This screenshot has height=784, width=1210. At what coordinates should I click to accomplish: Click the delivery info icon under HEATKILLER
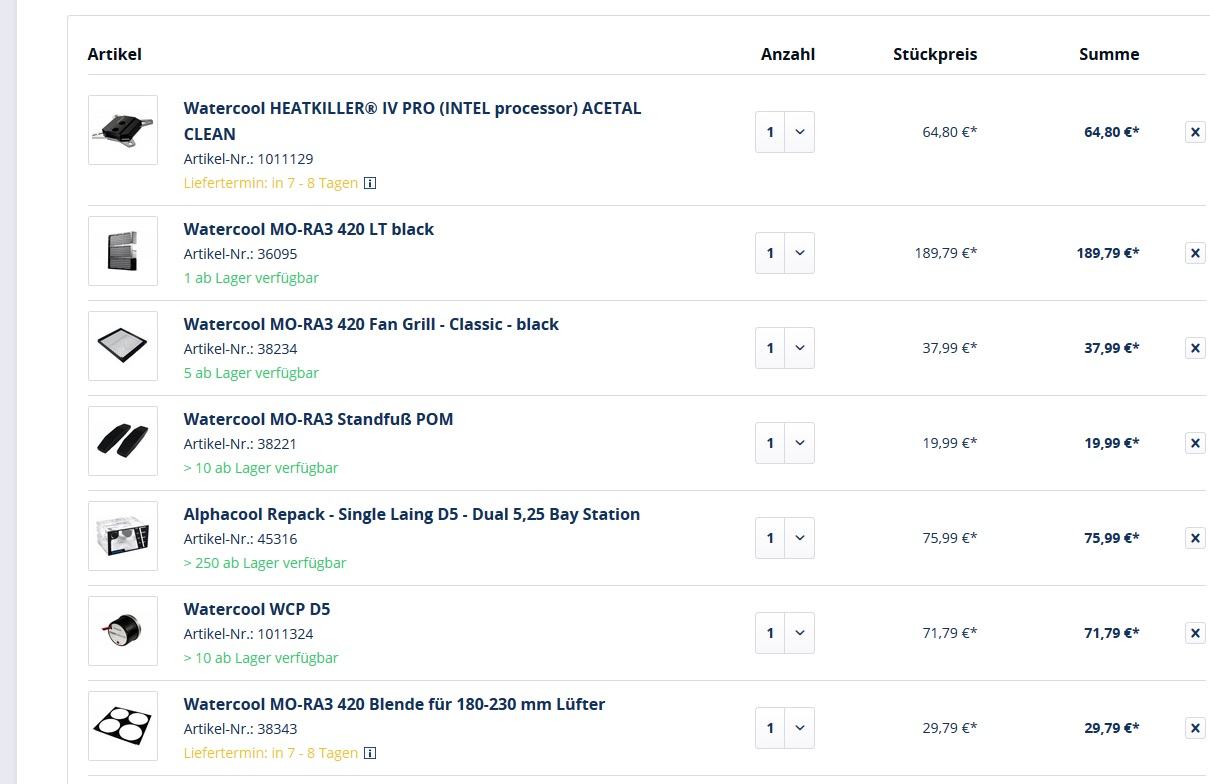point(370,183)
